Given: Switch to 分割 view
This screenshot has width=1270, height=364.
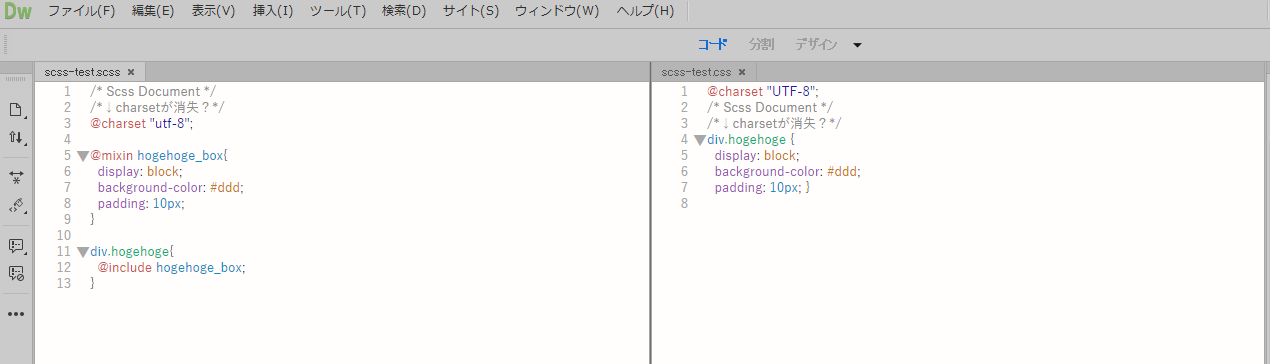Looking at the screenshot, I should pyautogui.click(x=761, y=45).
